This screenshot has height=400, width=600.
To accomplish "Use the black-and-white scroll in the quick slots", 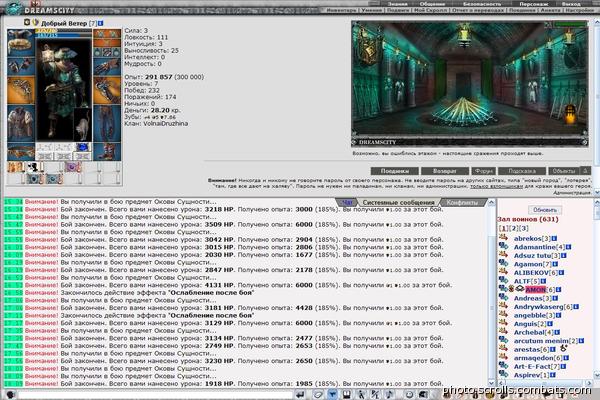I will (34, 167).
